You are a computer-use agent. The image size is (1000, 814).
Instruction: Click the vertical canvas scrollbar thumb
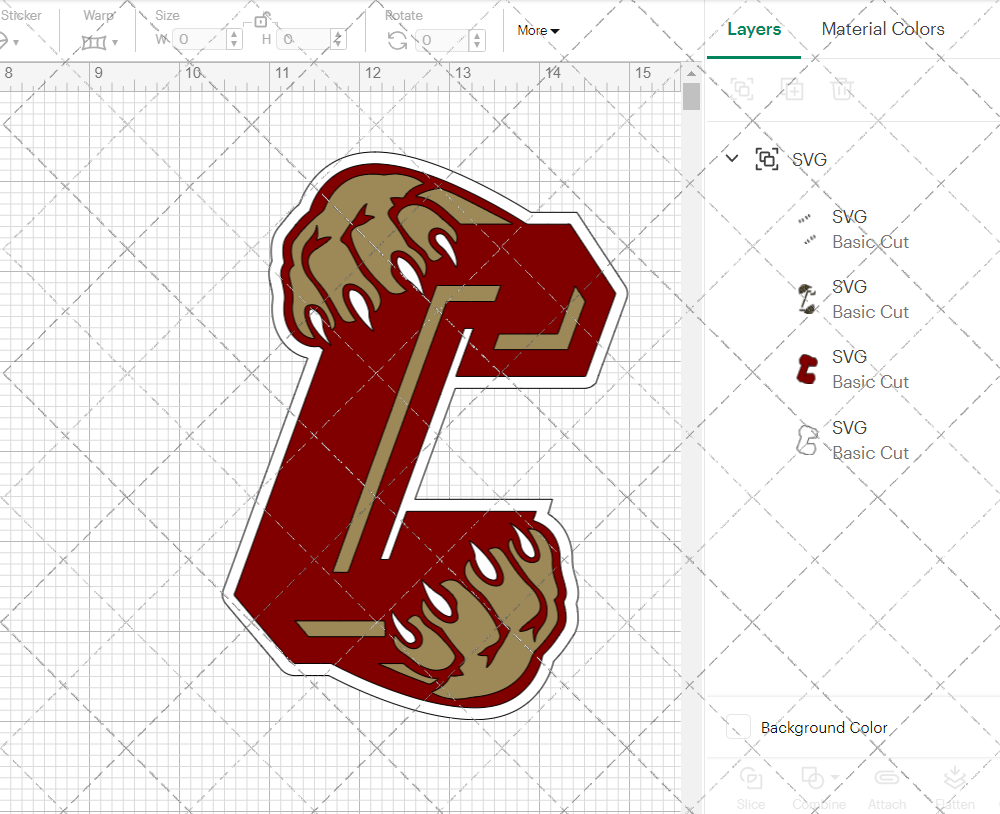click(691, 97)
